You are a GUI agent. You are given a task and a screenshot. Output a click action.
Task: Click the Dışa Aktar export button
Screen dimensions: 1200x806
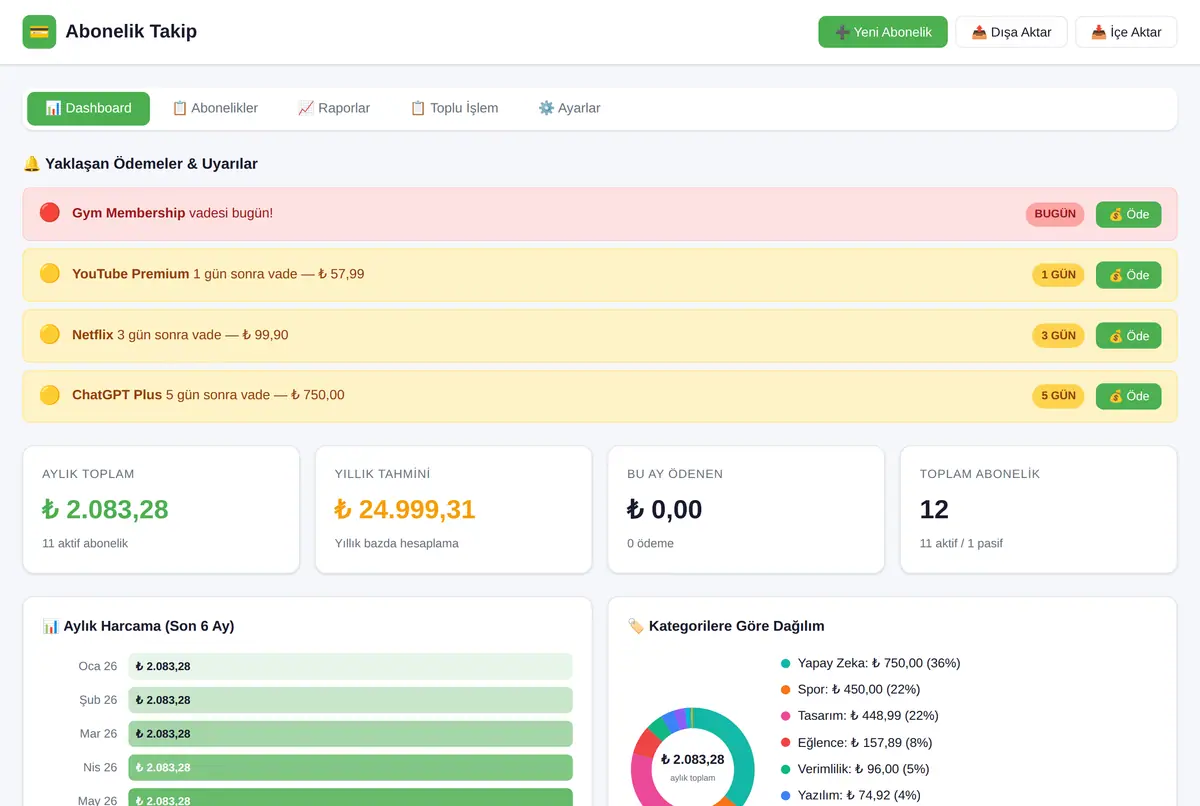(1011, 32)
